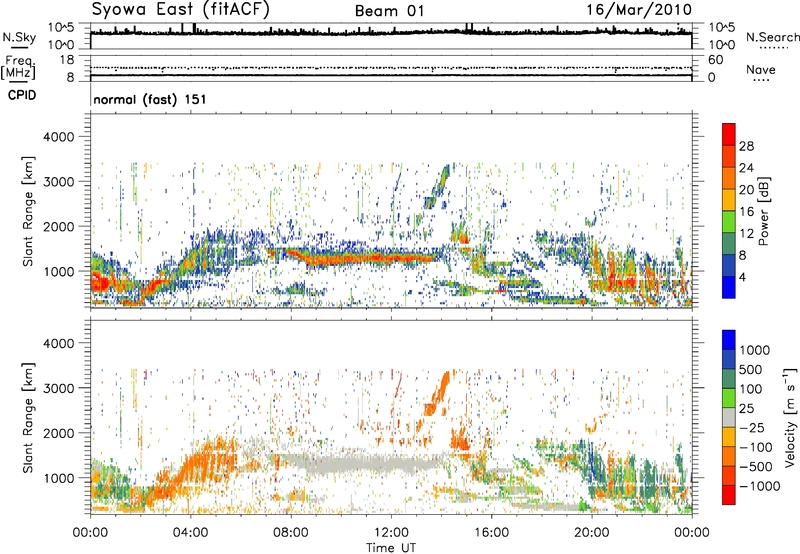Click 'Slant Range [km]' label of power panel
The height and width of the screenshot is (554, 800).
click(x=28, y=211)
